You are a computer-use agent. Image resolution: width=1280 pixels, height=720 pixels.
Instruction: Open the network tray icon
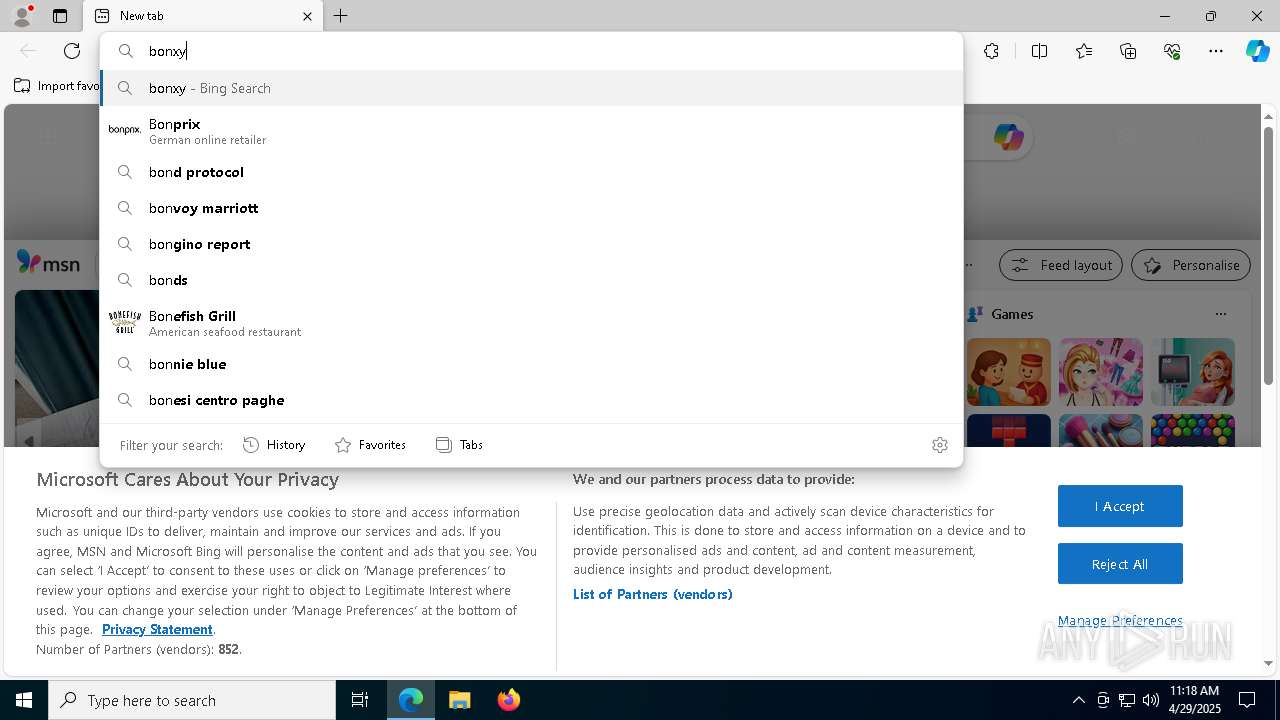(x=1127, y=700)
